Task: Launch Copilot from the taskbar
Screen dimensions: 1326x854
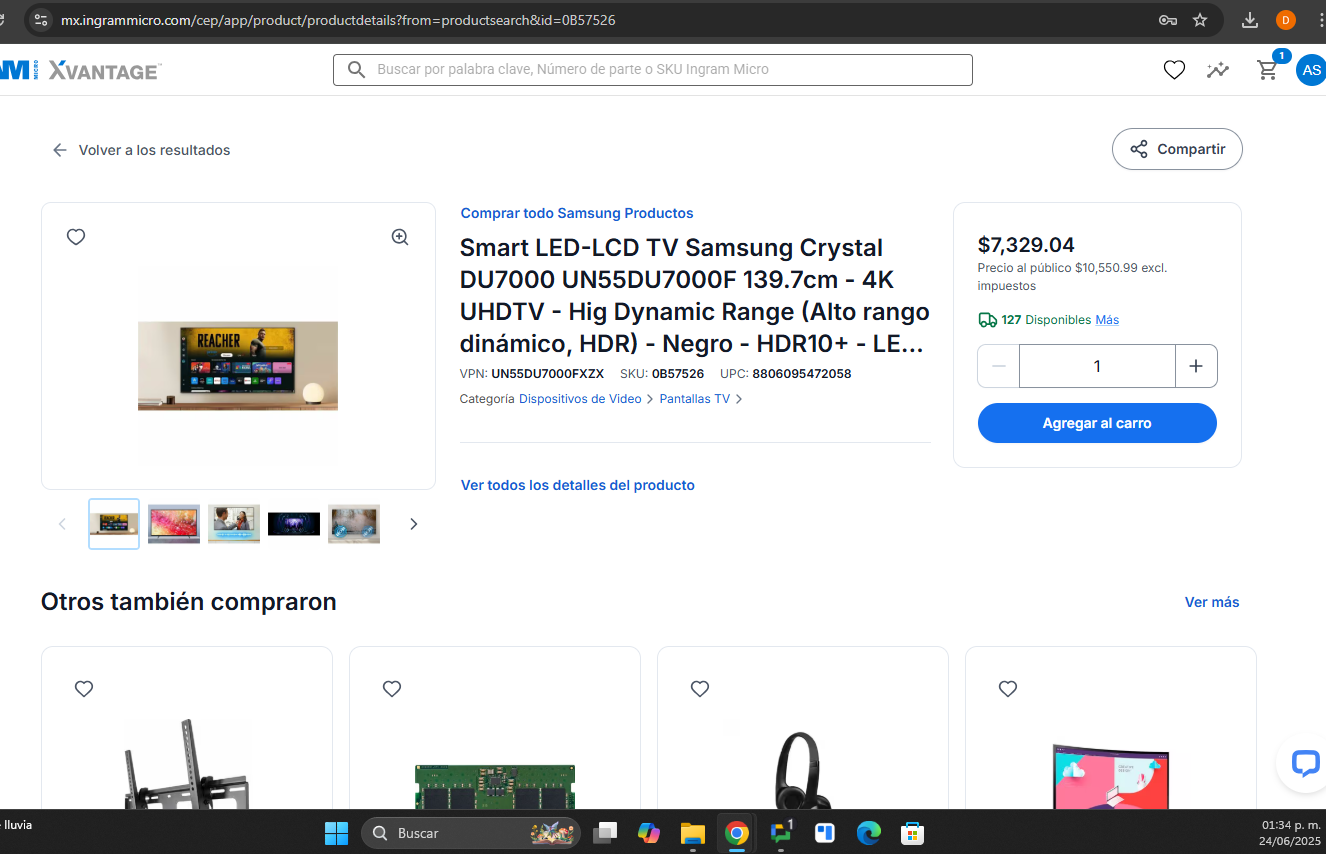Action: coord(649,833)
